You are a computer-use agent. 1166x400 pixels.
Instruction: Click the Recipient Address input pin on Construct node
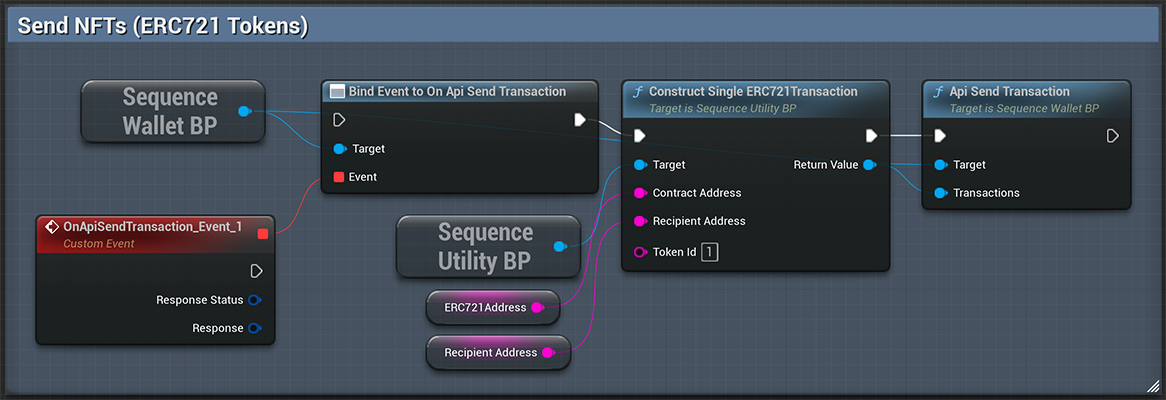639,221
